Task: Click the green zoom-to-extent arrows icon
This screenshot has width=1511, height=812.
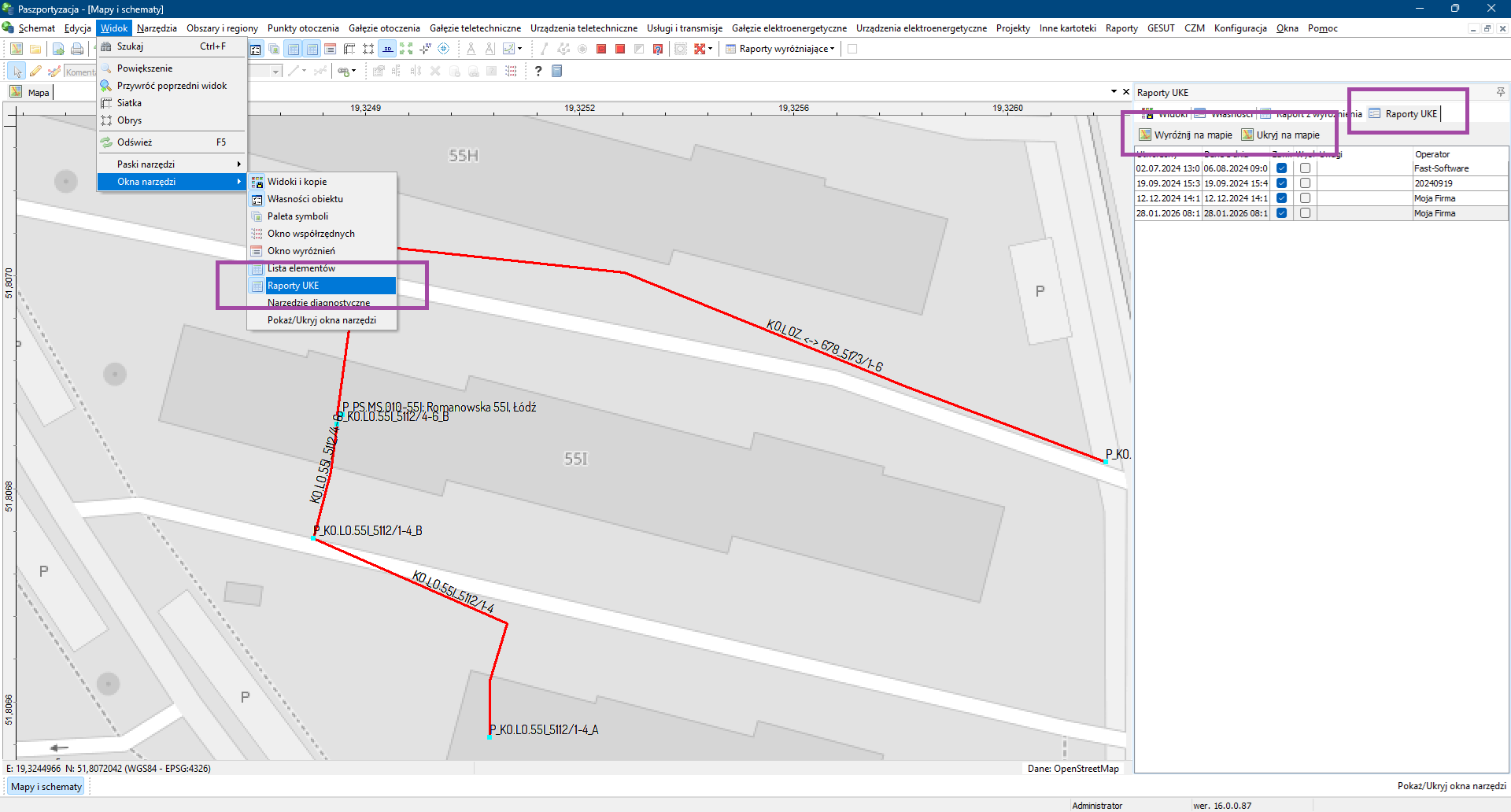Action: 406,49
